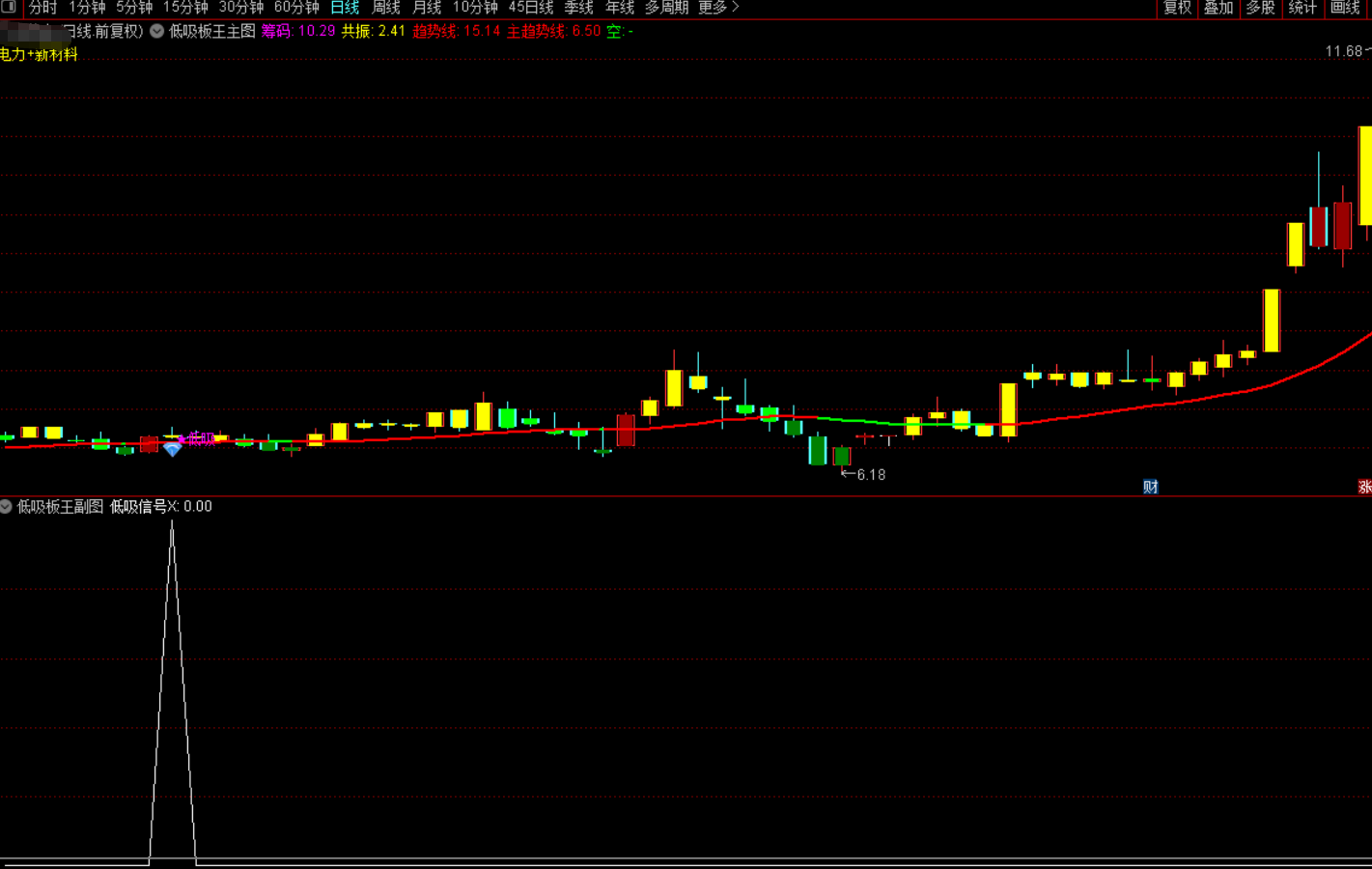Select the 10分钟 period

tap(475, 8)
